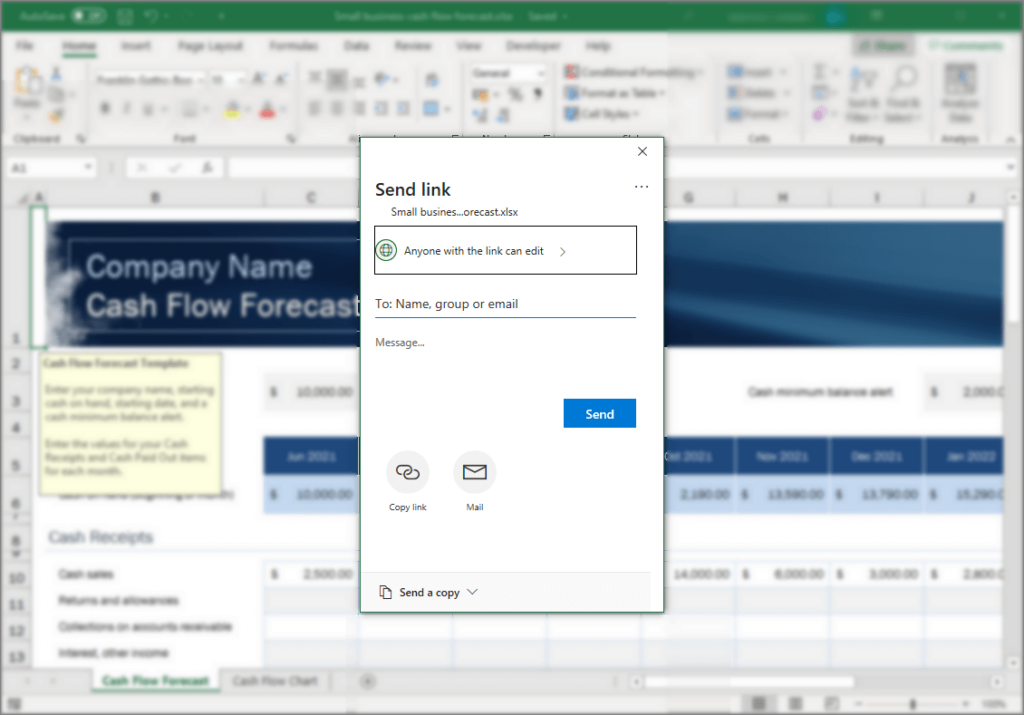The width and height of the screenshot is (1024, 715).
Task: Select the Cash Flow Forecast sheet tab
Action: pos(155,681)
